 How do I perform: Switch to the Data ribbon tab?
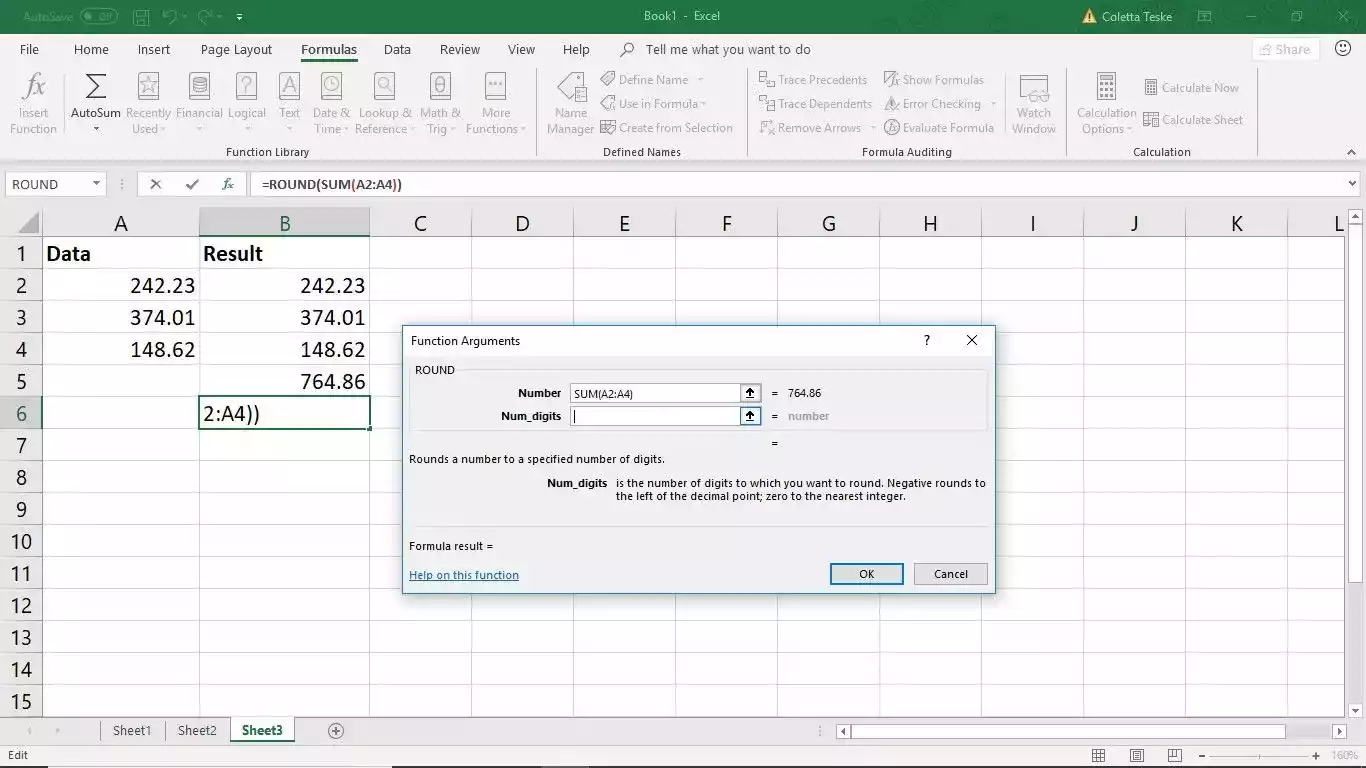(397, 49)
